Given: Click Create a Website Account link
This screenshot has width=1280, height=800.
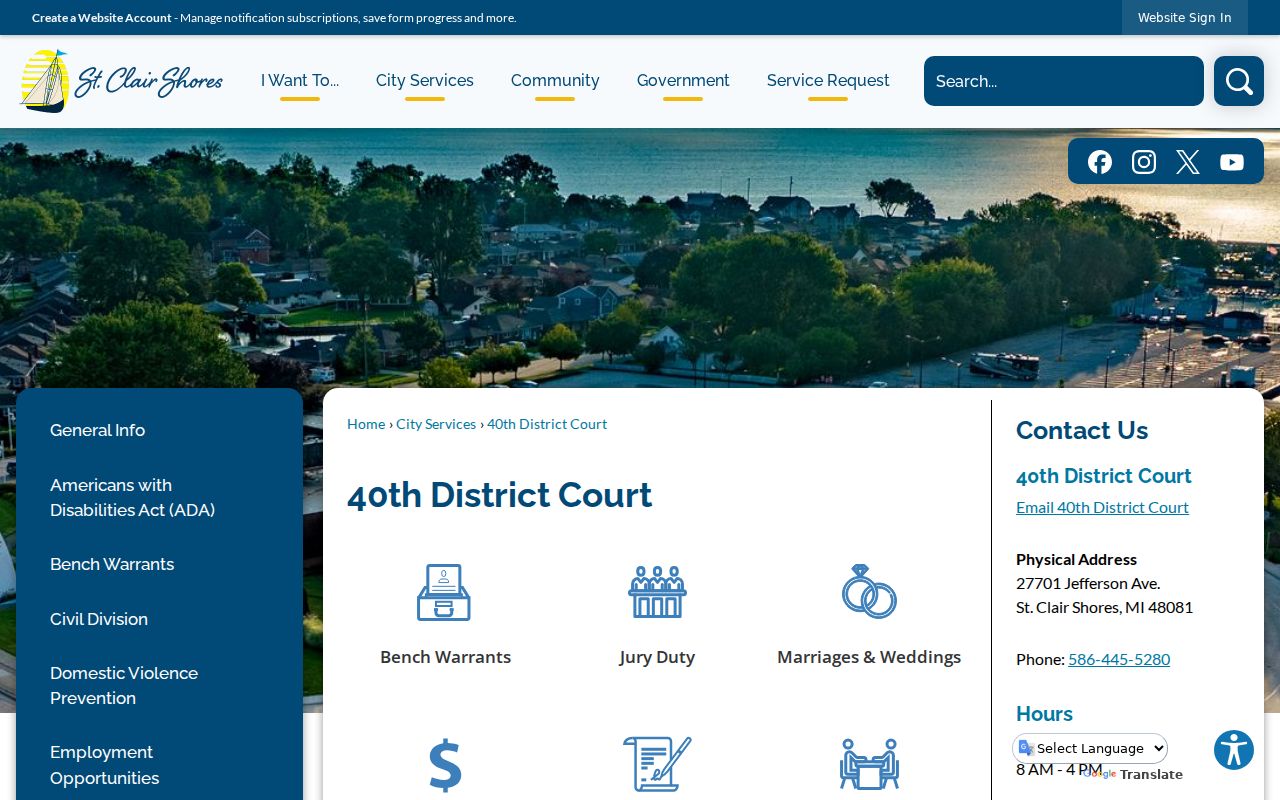Looking at the screenshot, I should click(x=102, y=18).
